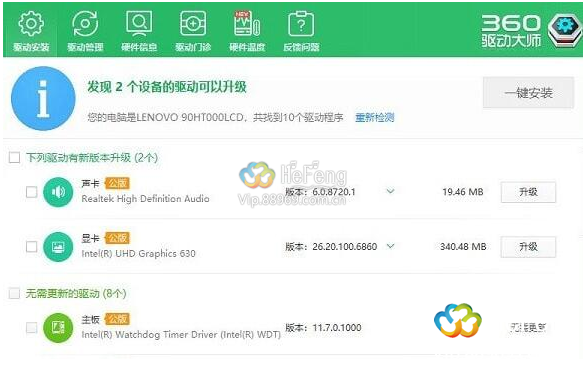Open the 驱动门诊 driver clinic icon

point(193,23)
